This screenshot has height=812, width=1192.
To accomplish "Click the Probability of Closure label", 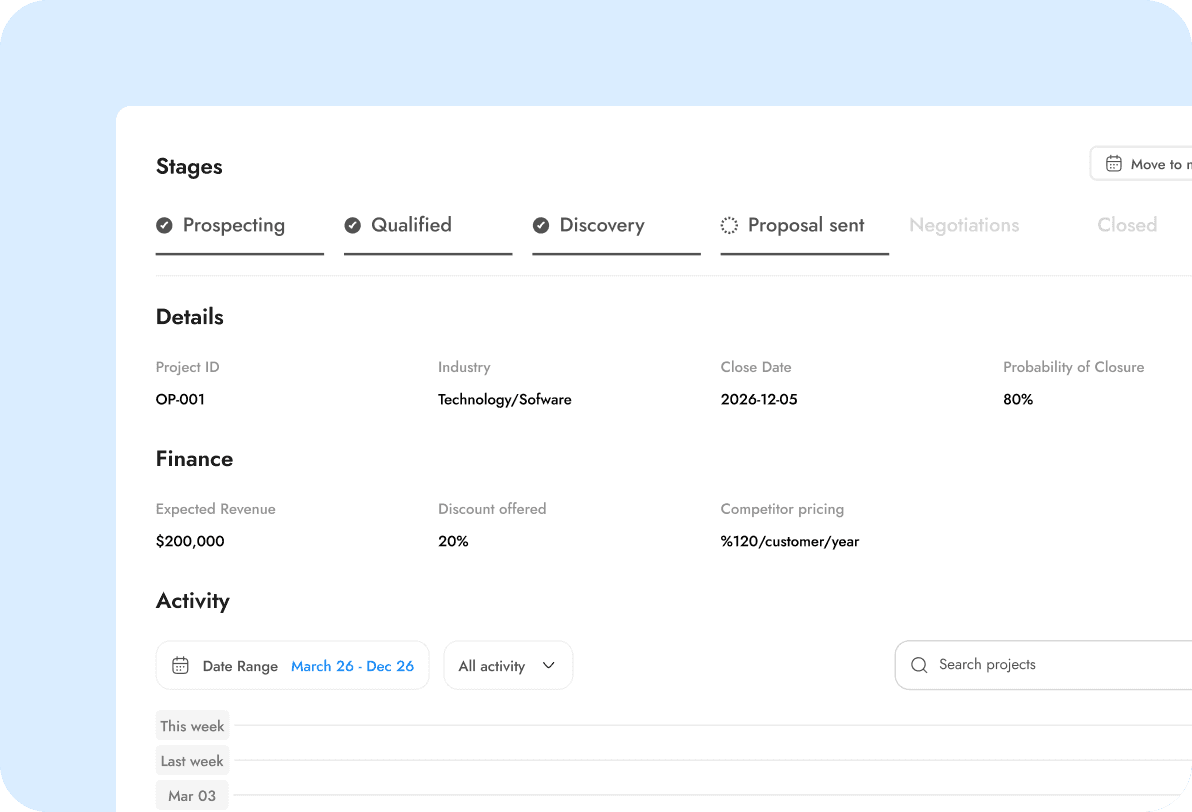I will pos(1073,367).
